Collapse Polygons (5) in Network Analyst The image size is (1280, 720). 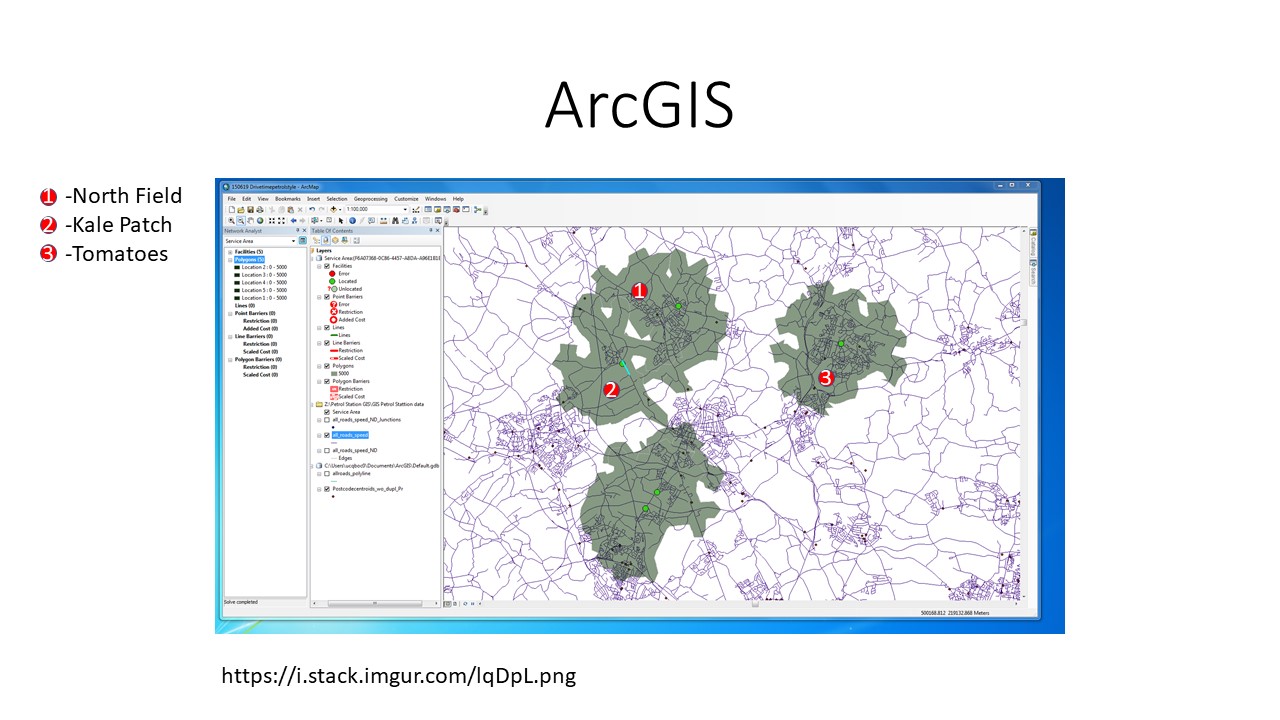point(230,260)
